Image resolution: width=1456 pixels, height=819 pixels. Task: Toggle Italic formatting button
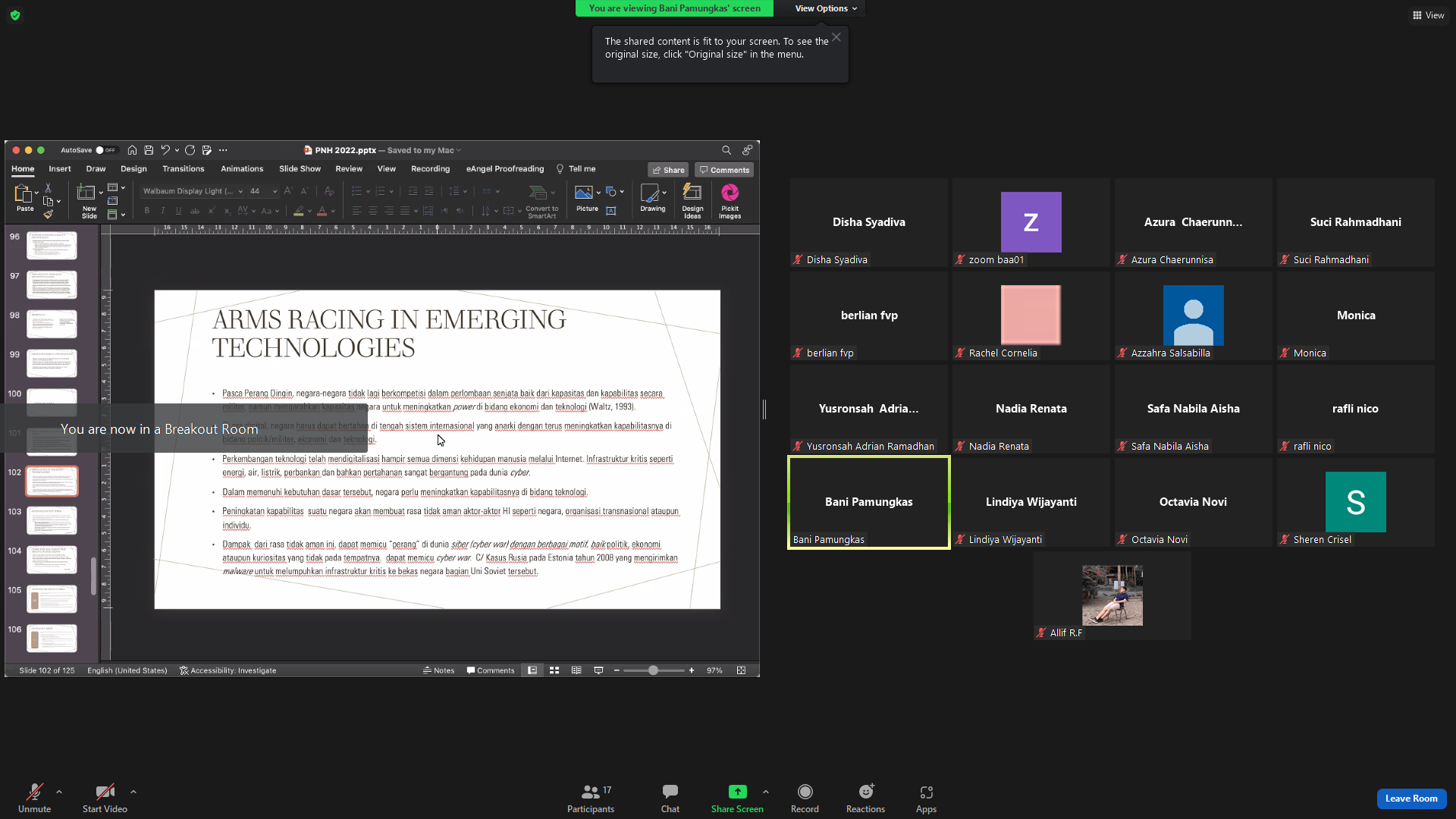click(162, 211)
